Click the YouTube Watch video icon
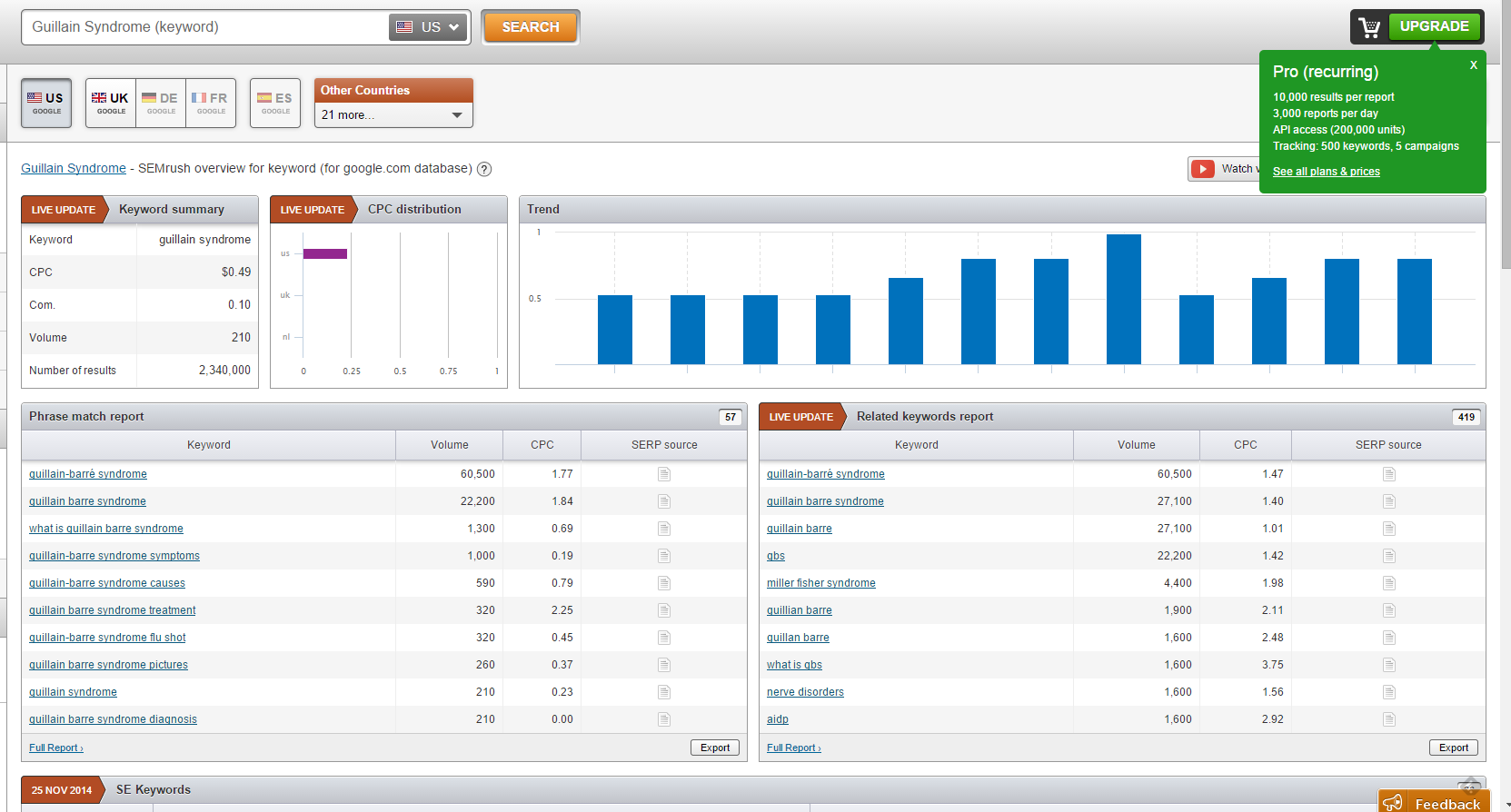 click(x=1202, y=169)
